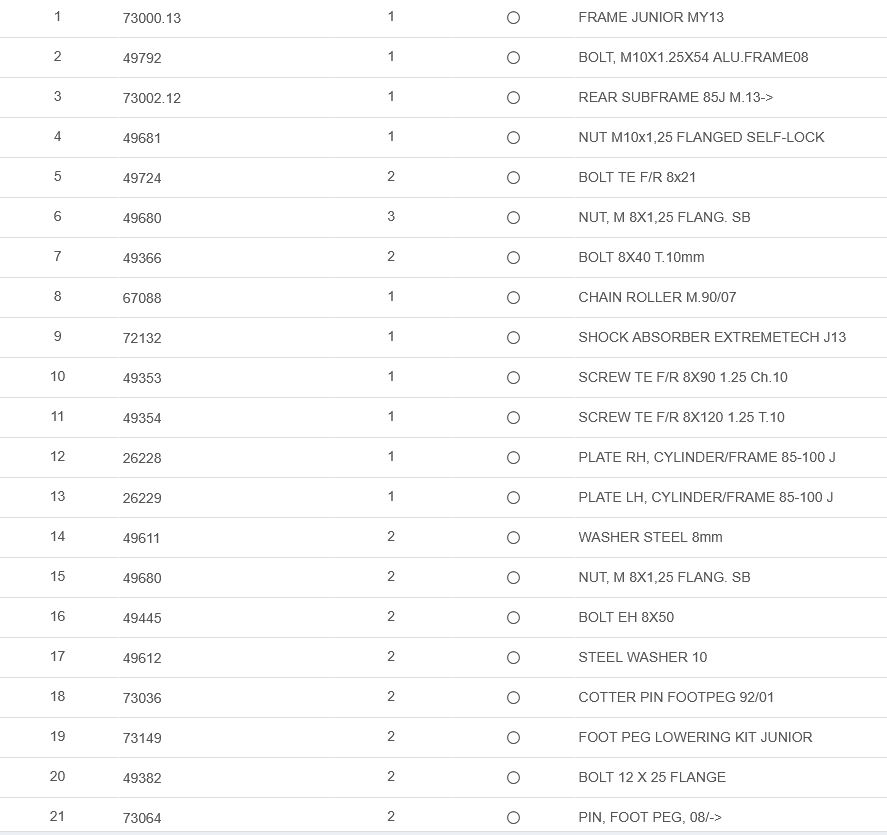
Task: Select the circle beside BOLT 12 X 25 FLANGE
Action: click(513, 778)
